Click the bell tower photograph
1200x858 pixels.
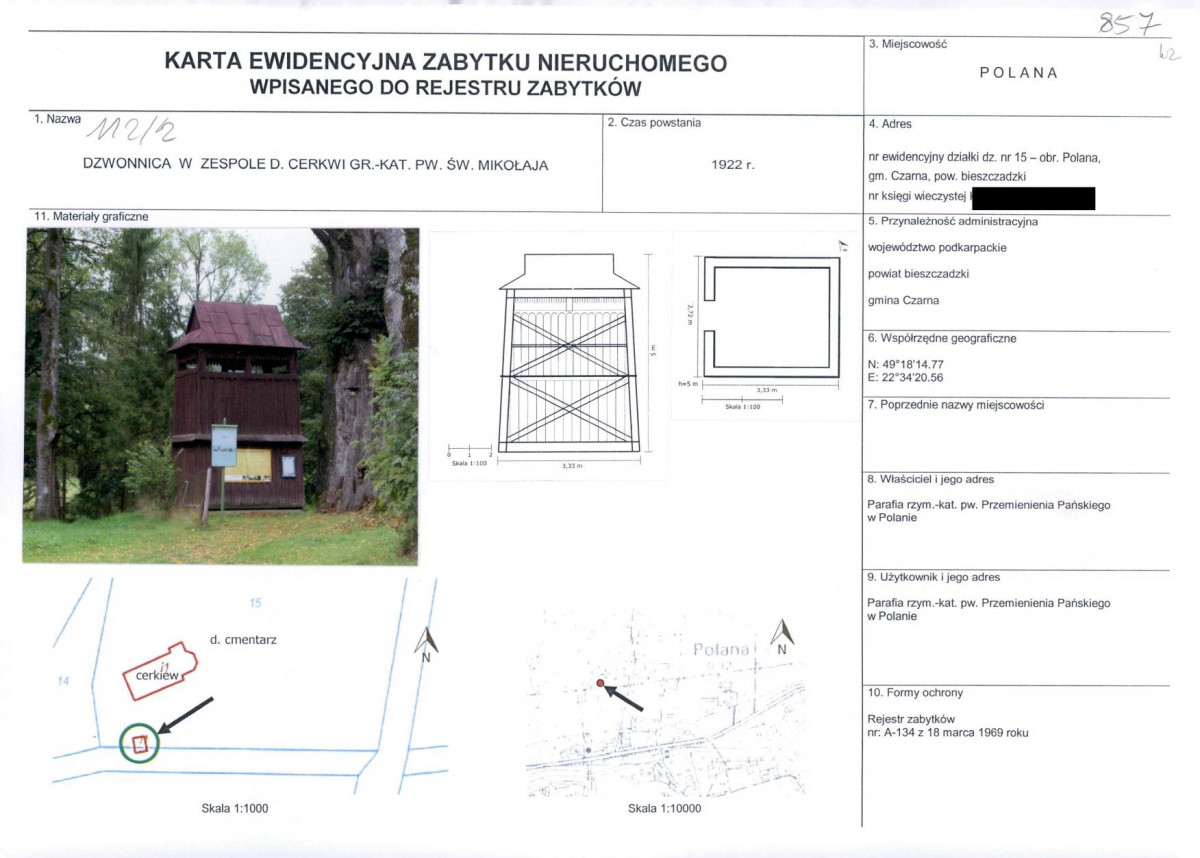pyautogui.click(x=220, y=395)
